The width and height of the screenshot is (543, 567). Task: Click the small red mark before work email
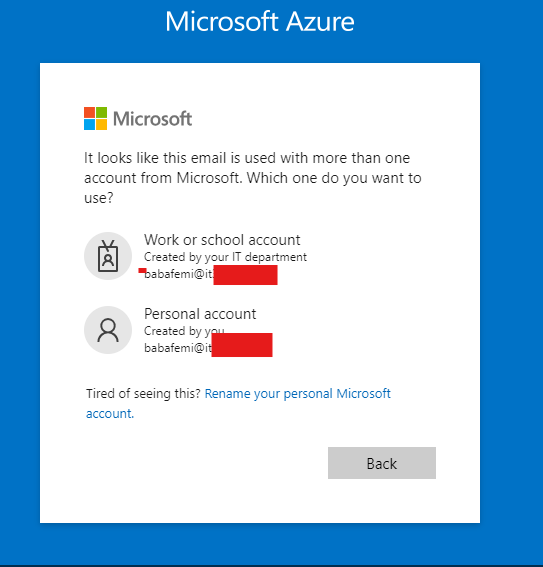pyautogui.click(x=142, y=270)
